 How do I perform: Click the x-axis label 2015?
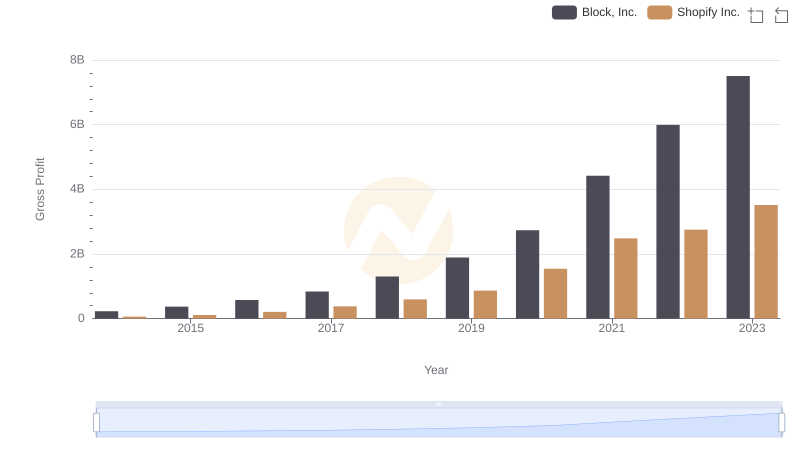(x=190, y=328)
